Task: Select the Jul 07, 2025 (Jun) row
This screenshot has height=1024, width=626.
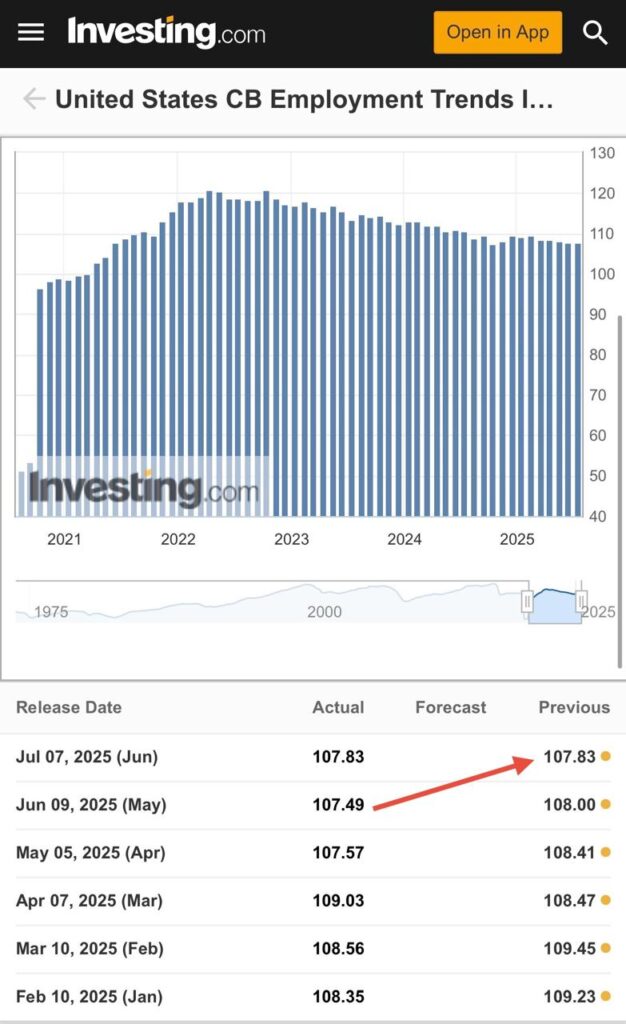Action: (x=313, y=757)
